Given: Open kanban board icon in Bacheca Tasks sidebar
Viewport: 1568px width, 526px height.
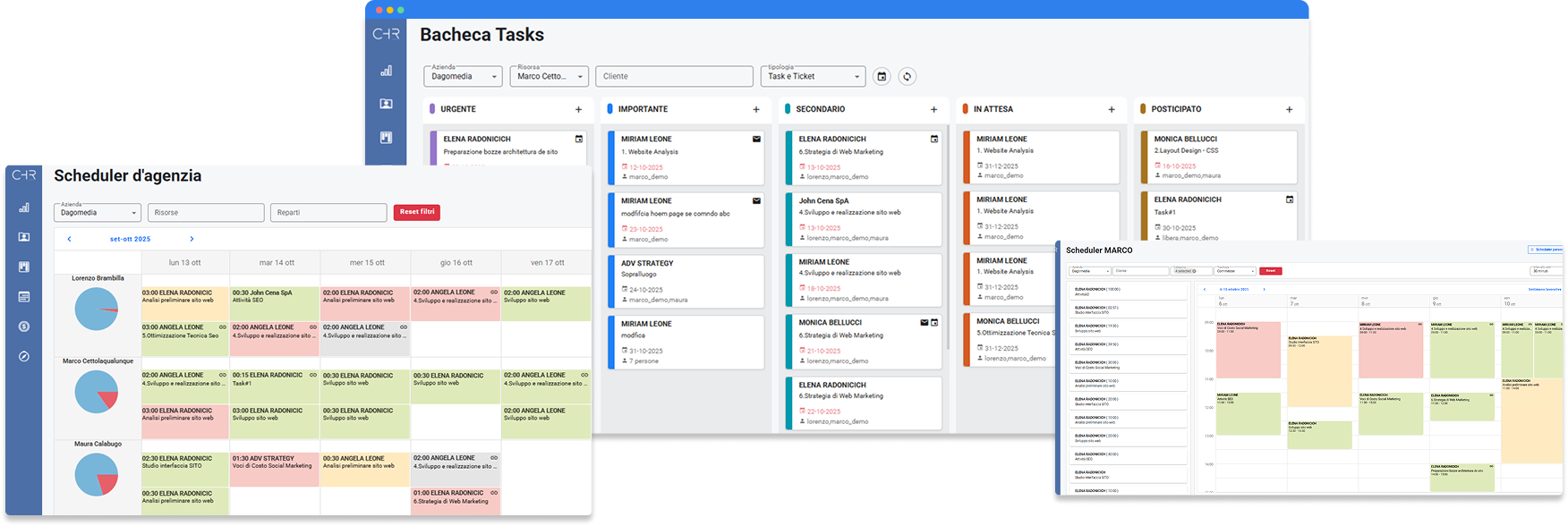Looking at the screenshot, I should pyautogui.click(x=386, y=138).
